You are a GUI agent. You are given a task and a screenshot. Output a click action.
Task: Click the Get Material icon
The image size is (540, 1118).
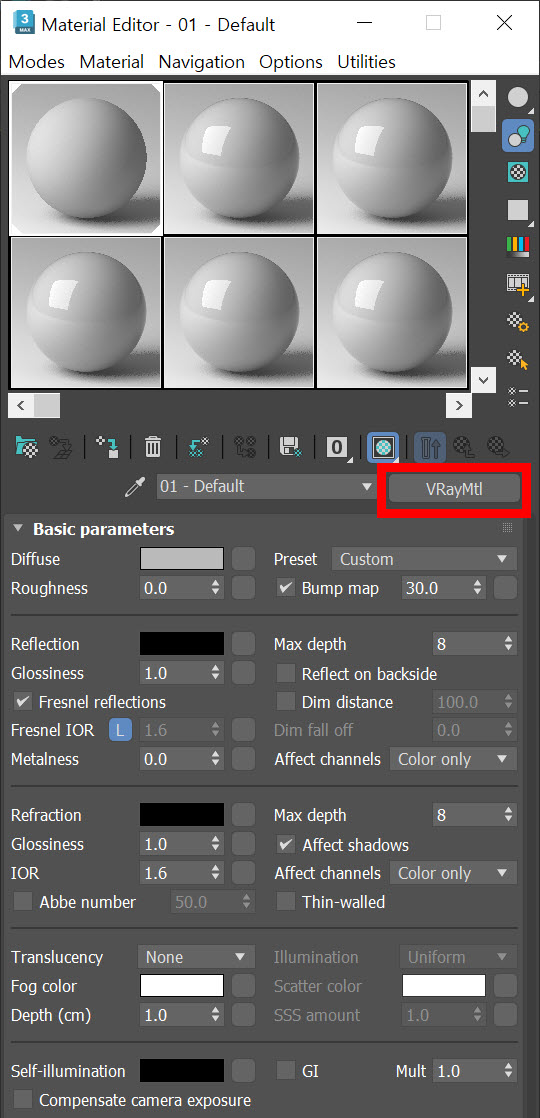[26, 447]
